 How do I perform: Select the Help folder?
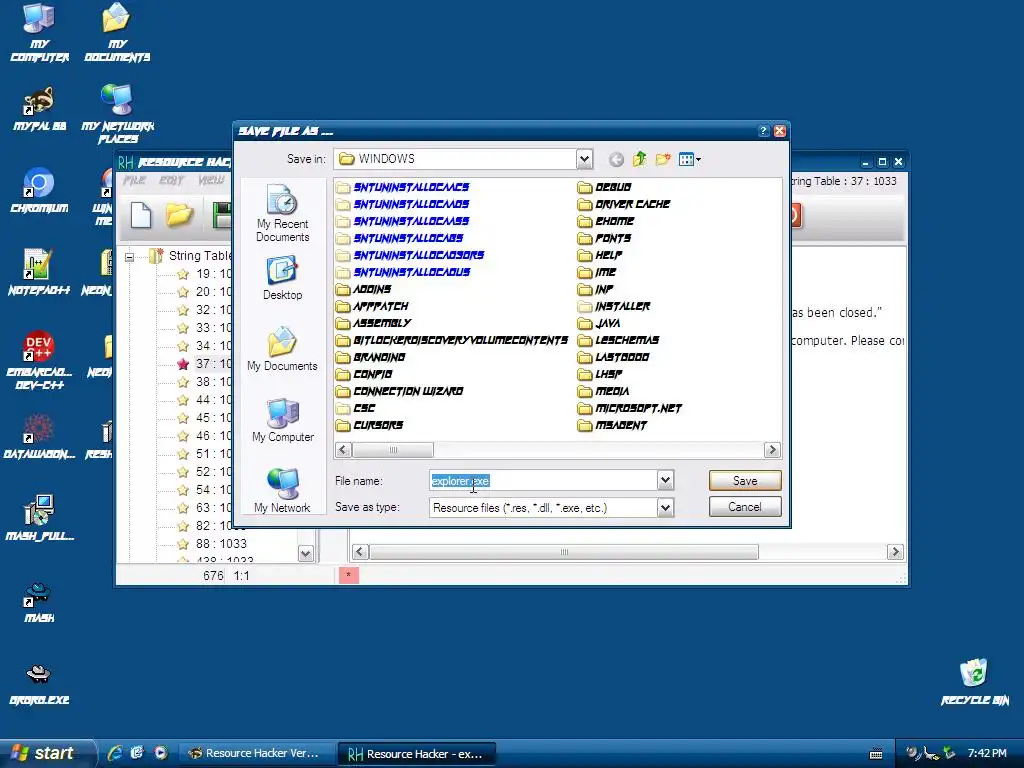(600, 255)
